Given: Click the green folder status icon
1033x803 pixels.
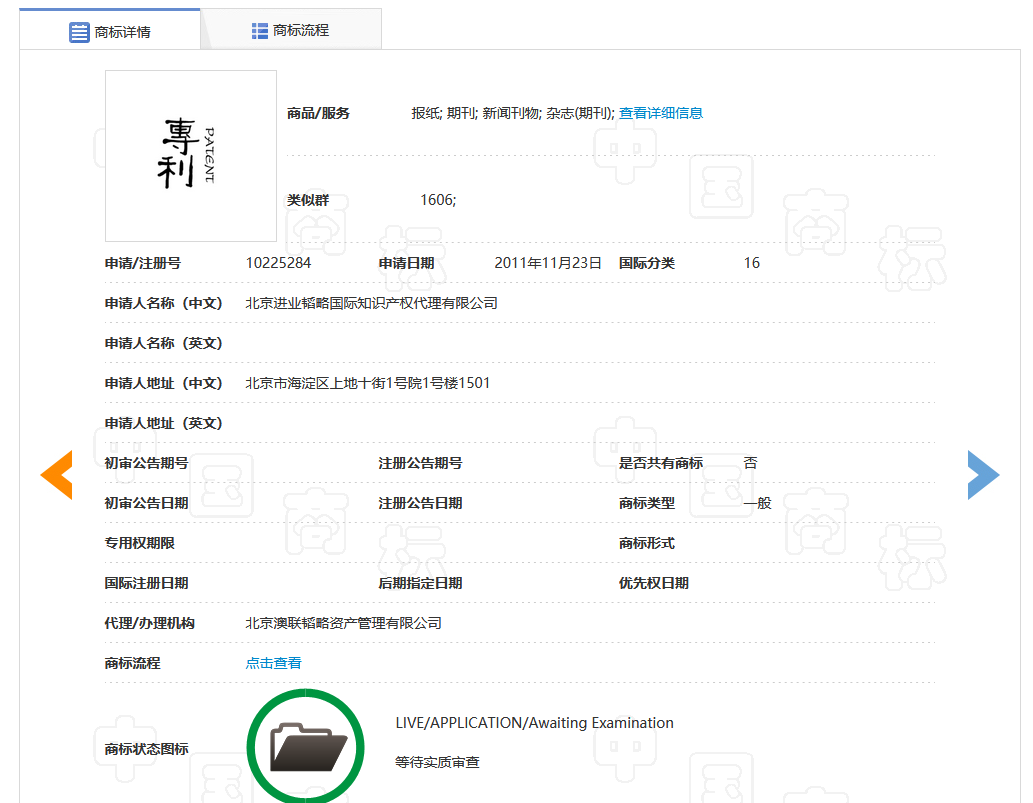Looking at the screenshot, I should 306,746.
